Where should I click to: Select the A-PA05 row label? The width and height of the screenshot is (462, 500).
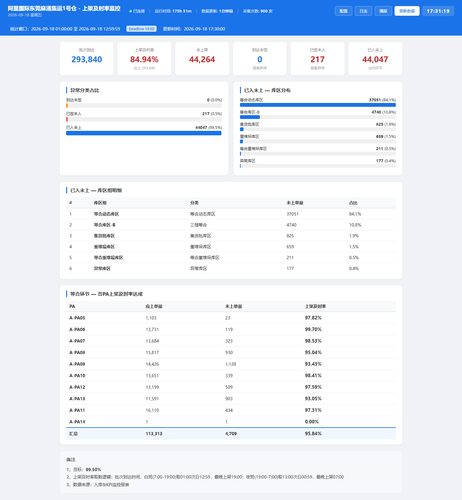77,318
